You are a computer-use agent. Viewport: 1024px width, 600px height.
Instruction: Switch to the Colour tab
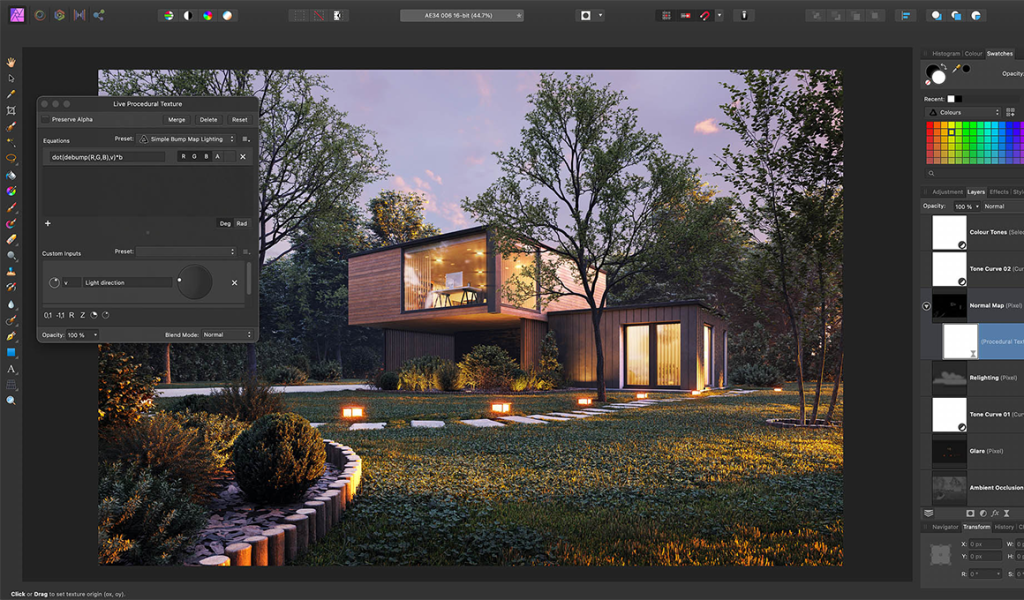973,54
